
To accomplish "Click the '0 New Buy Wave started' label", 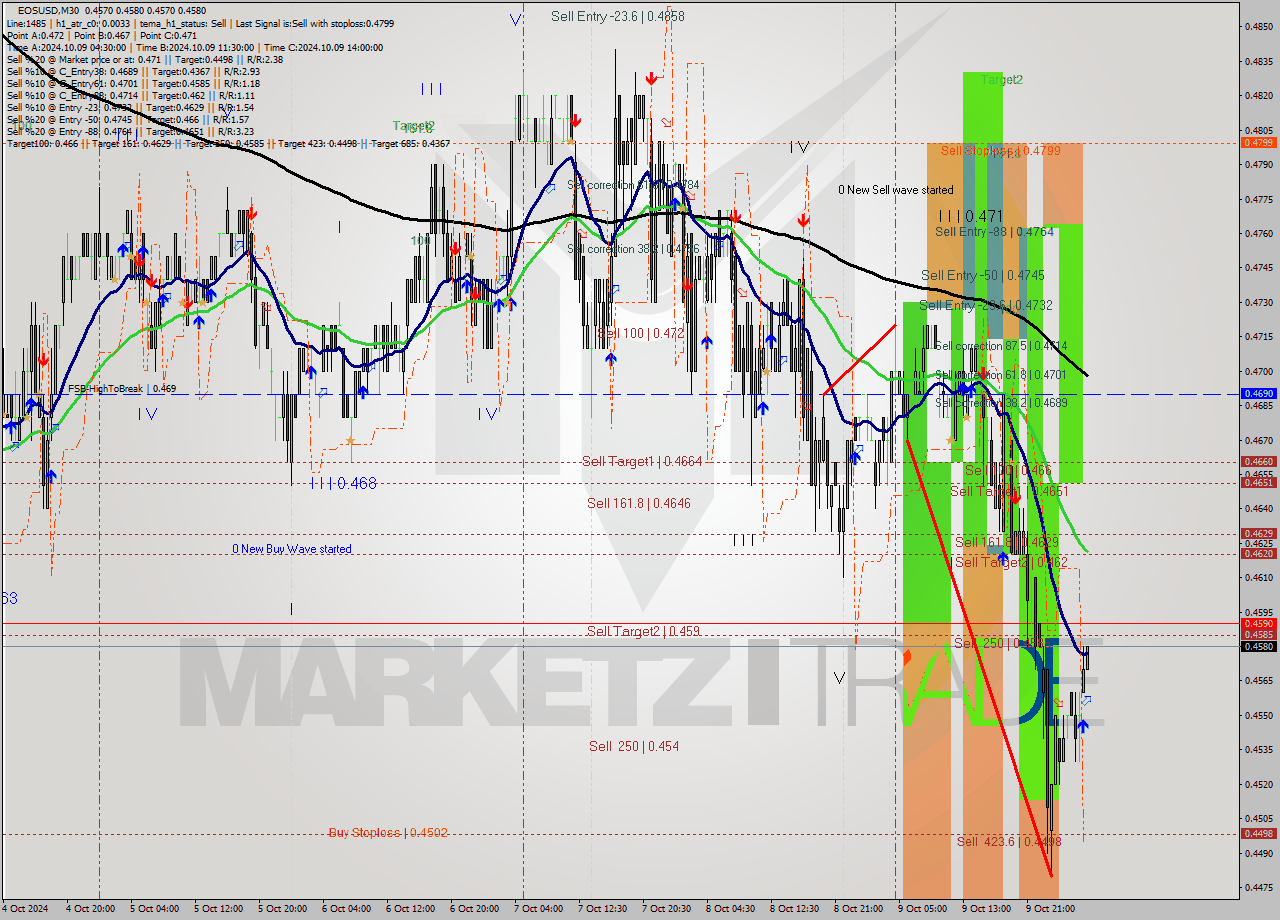I will (x=292, y=549).
